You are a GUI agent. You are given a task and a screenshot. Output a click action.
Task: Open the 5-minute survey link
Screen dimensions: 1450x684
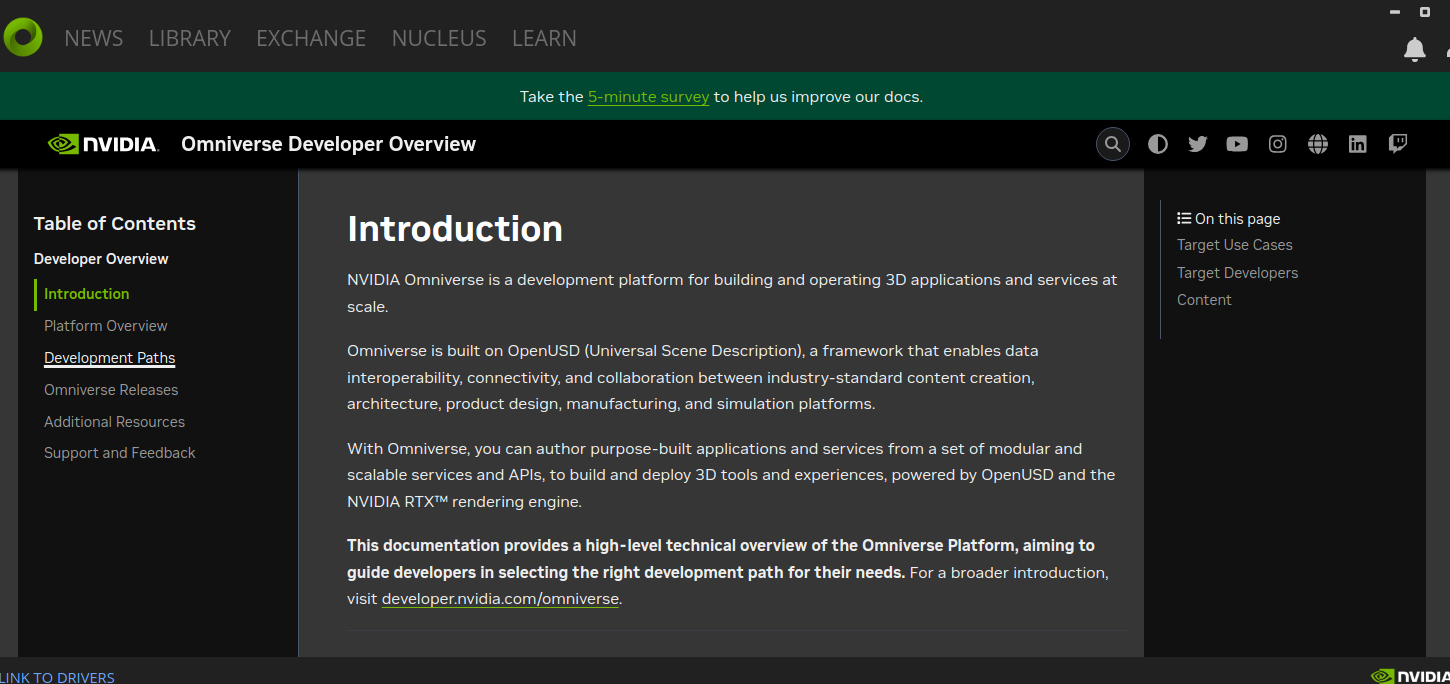(648, 97)
